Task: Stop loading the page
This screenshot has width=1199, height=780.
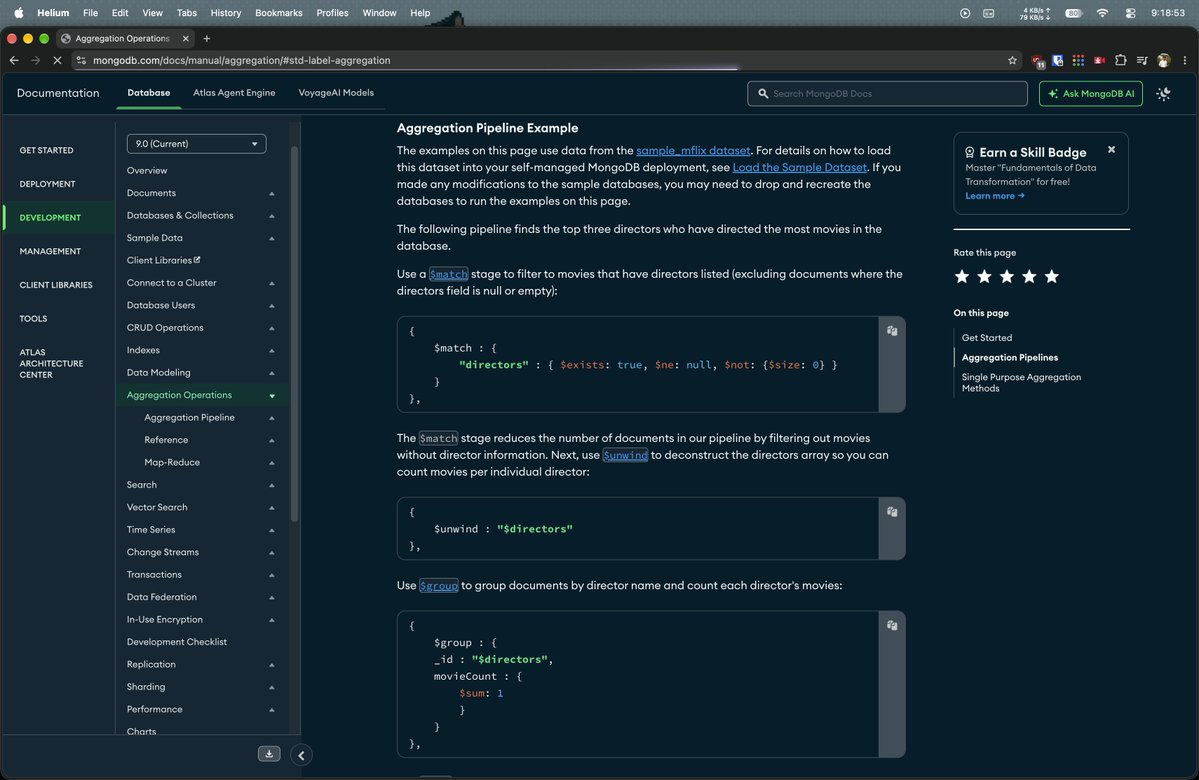Action: click(57, 60)
